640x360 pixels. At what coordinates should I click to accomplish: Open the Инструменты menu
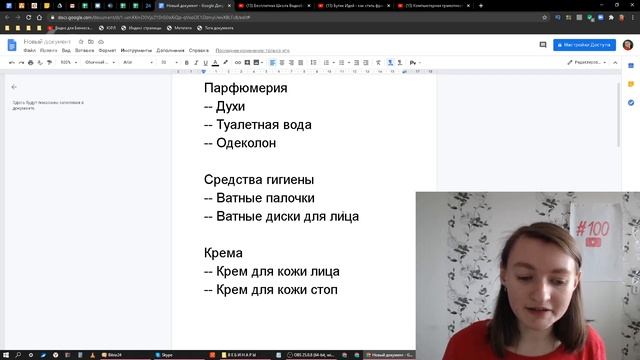click(136, 50)
